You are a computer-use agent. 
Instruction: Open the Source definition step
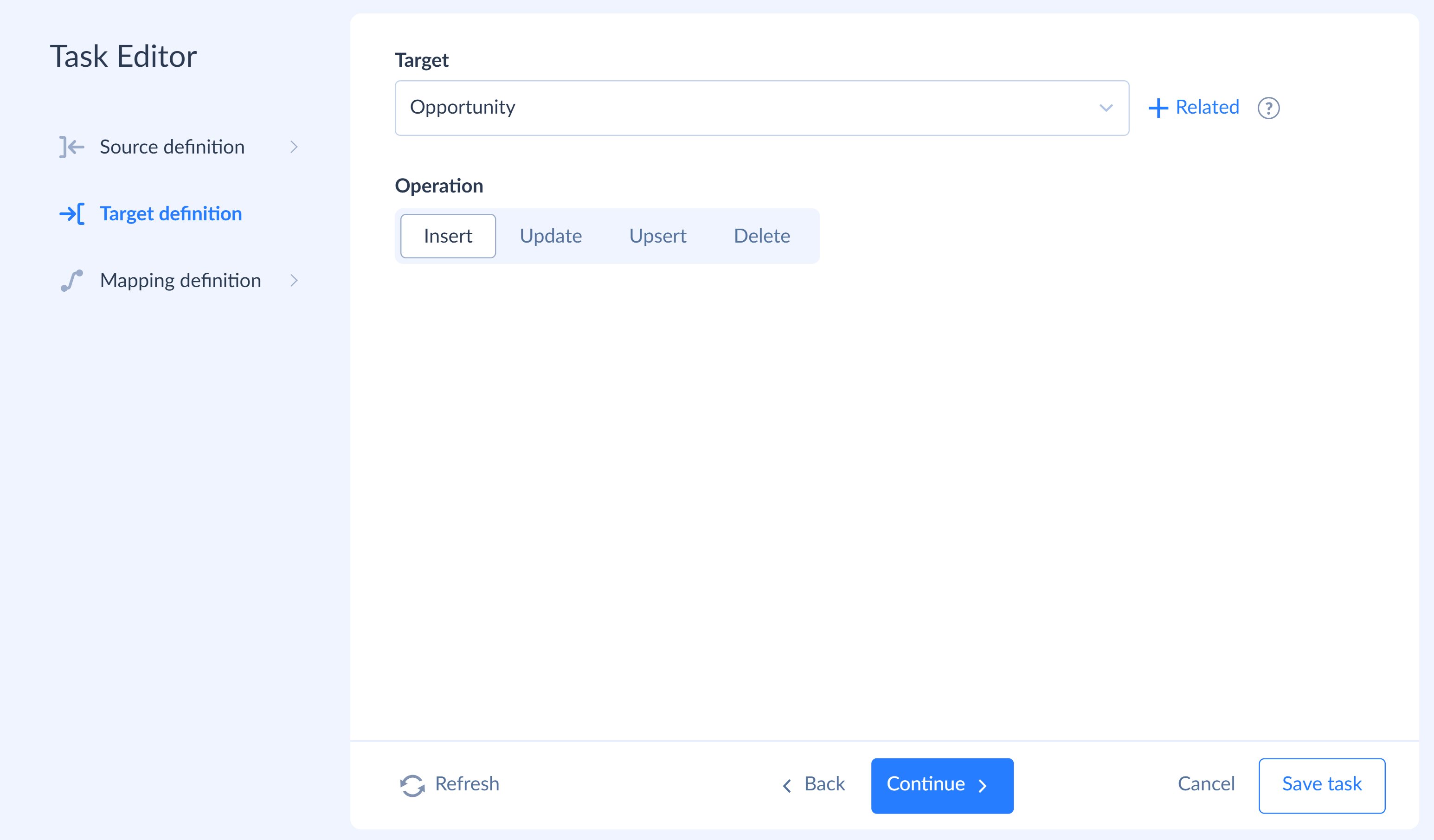point(179,147)
